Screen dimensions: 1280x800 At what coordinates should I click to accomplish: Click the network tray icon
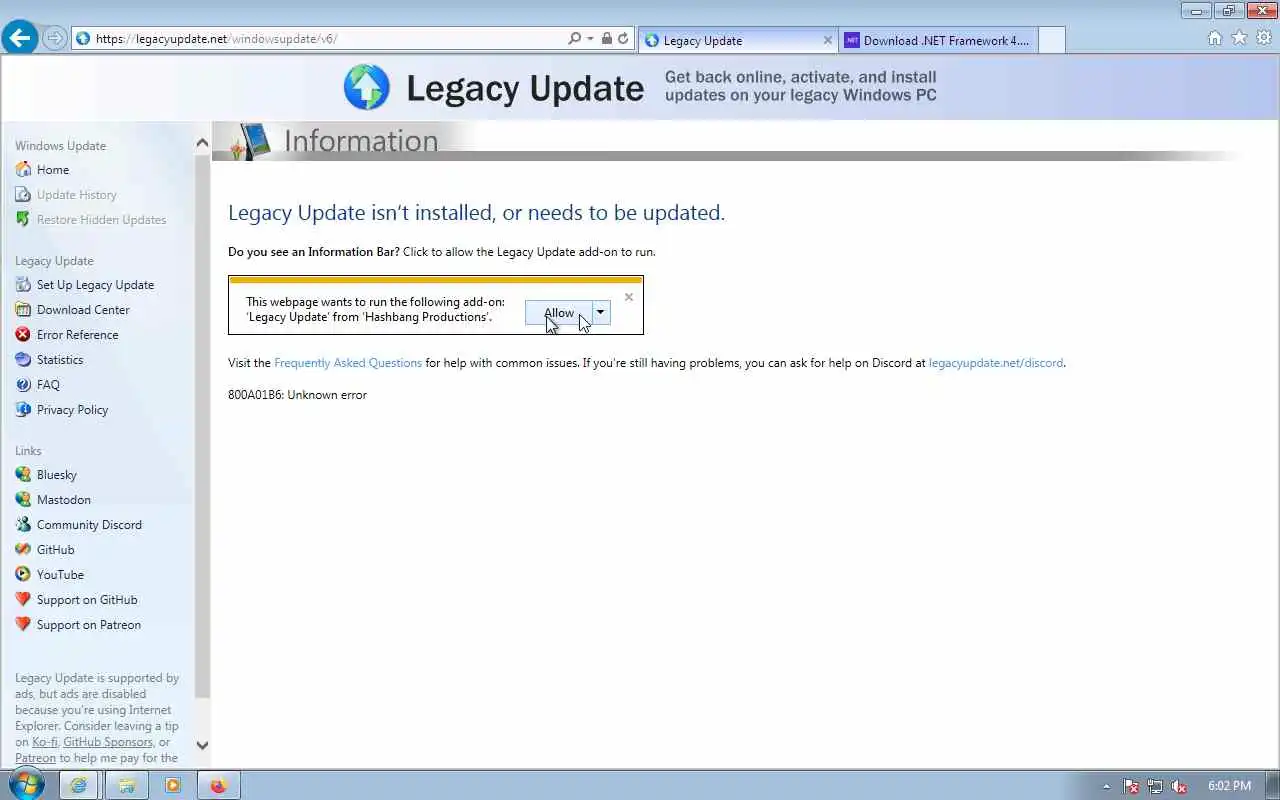click(x=1155, y=786)
